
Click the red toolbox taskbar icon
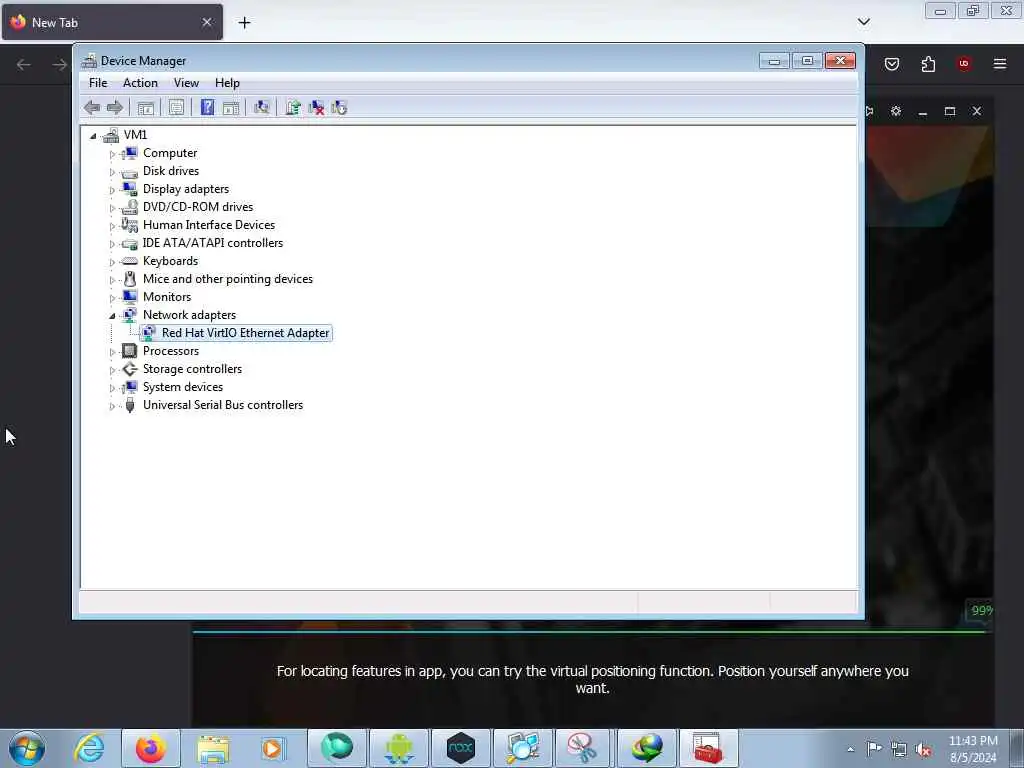click(709, 748)
